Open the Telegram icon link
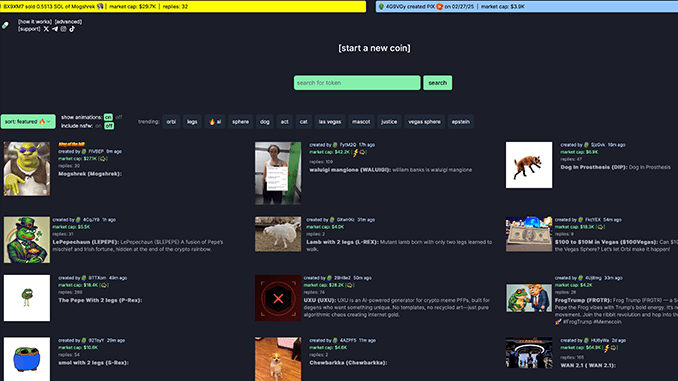The image size is (678, 381). 55,29
